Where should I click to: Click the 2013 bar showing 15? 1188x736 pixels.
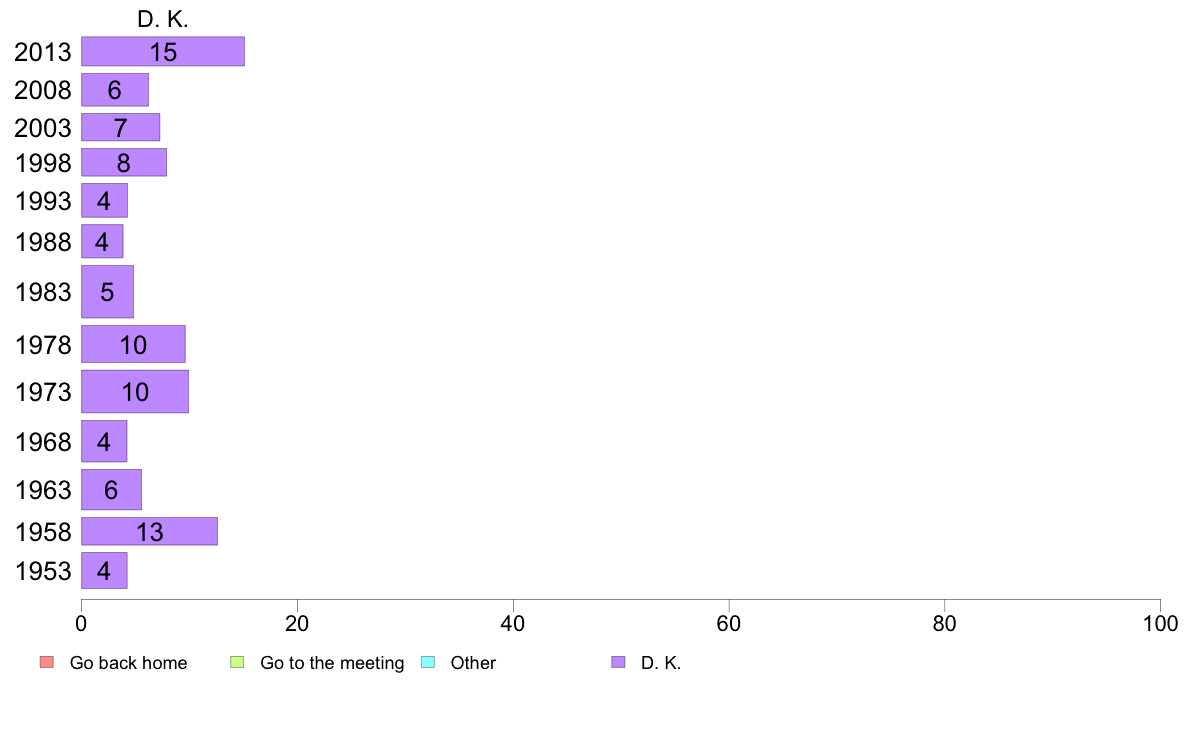pyautogui.click(x=163, y=52)
